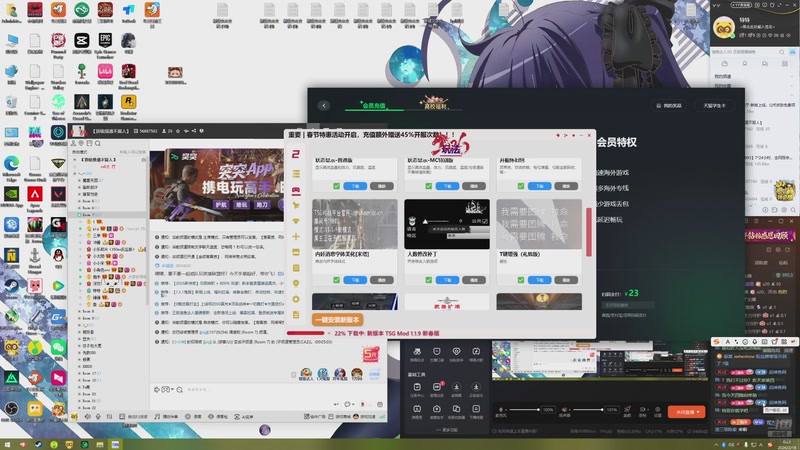The image size is (800, 450).
Task: Open the tool icon with red notification badge
Action: click(x=437, y=389)
